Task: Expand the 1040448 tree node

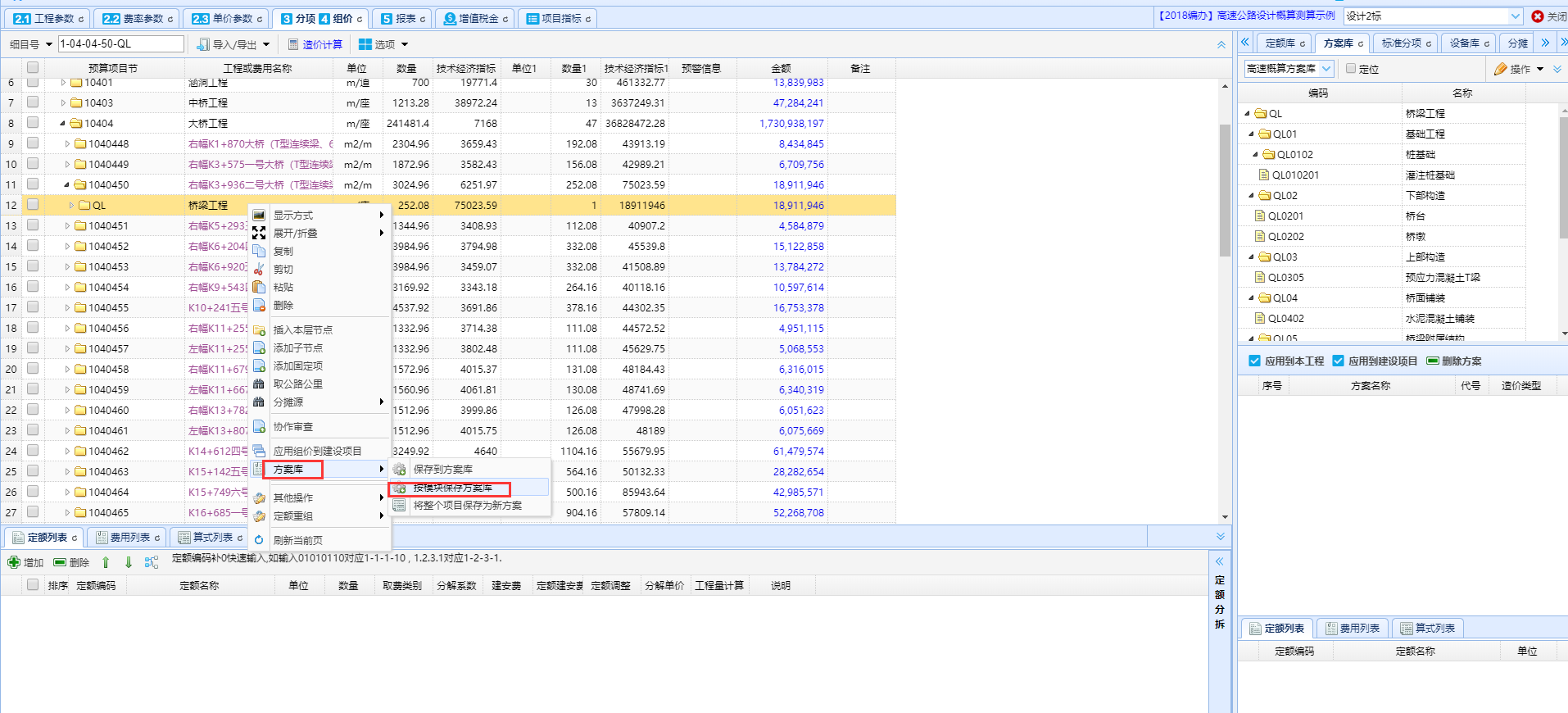Action: point(67,143)
